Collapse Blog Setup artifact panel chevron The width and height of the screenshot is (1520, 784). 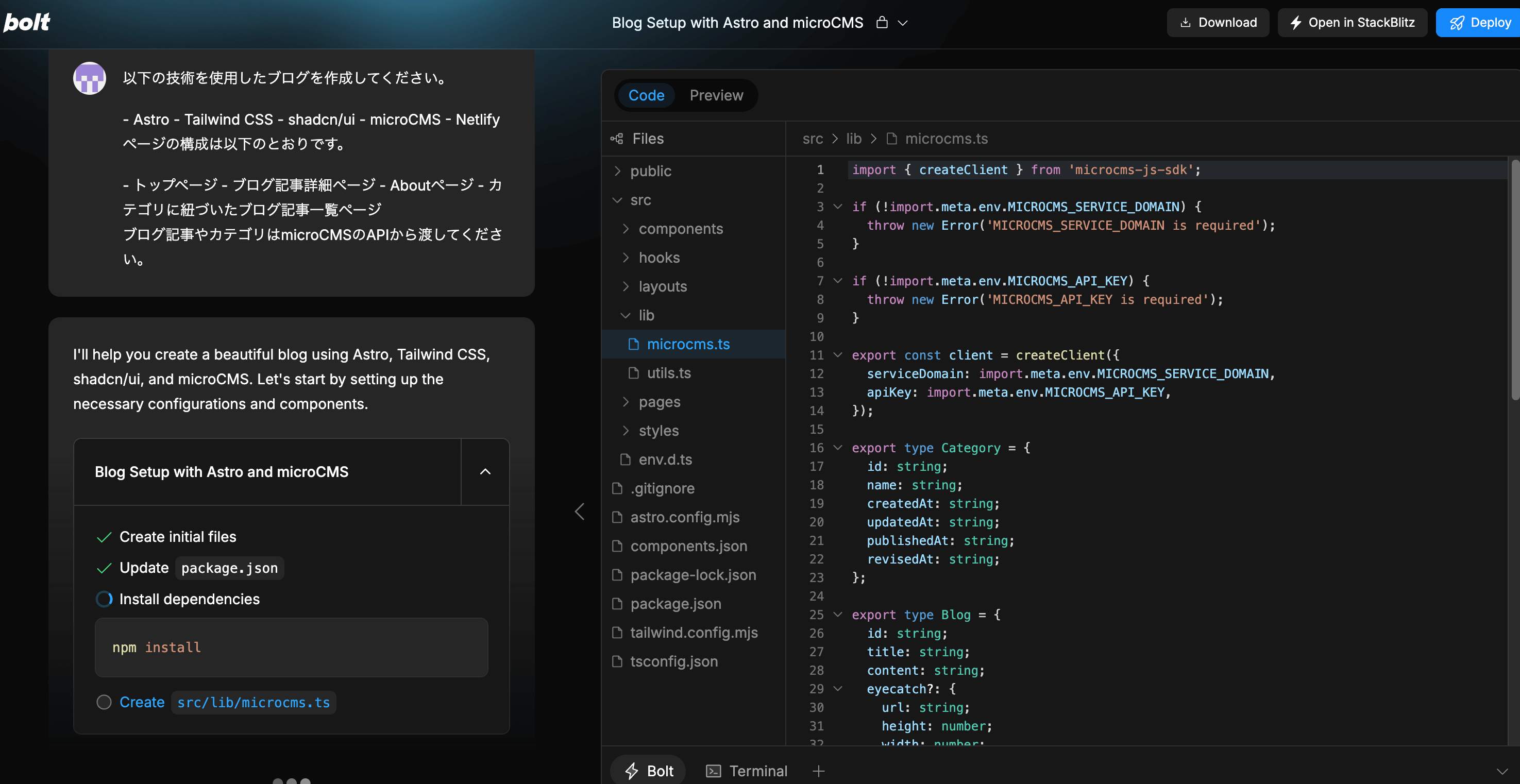tap(485, 472)
